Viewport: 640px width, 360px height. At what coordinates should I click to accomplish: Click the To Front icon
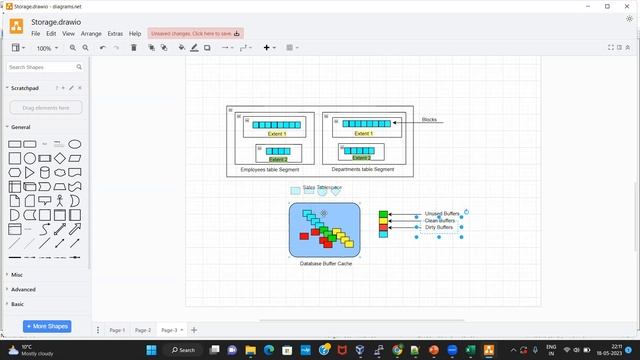coord(151,48)
